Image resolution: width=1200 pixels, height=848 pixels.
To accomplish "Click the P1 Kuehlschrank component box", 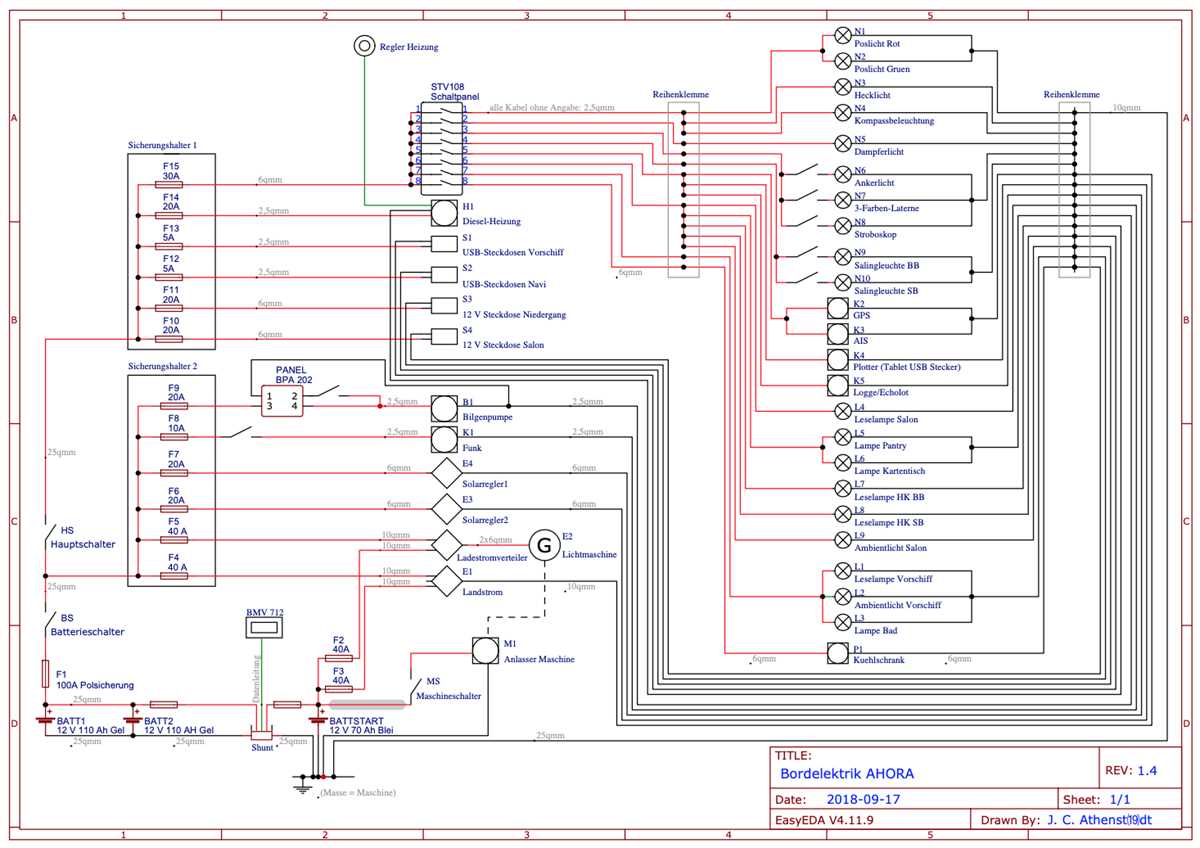I will tap(838, 653).
